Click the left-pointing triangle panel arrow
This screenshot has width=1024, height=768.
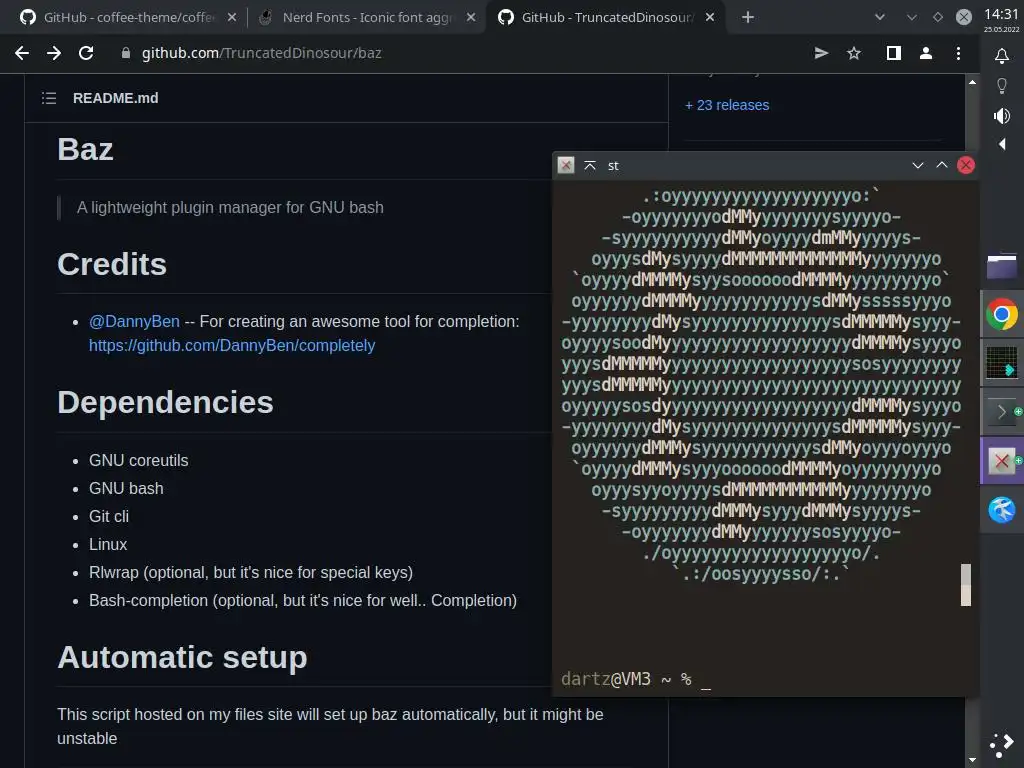(x=1002, y=144)
